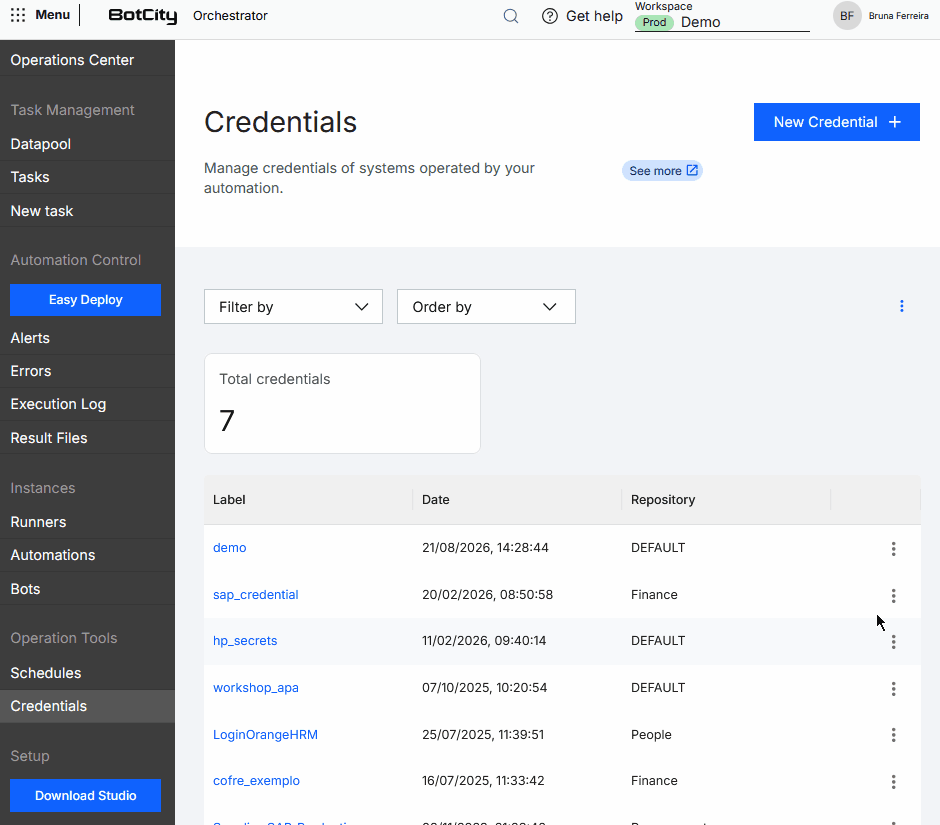
Task: Click the external link icon in See more
Action: pos(692,170)
